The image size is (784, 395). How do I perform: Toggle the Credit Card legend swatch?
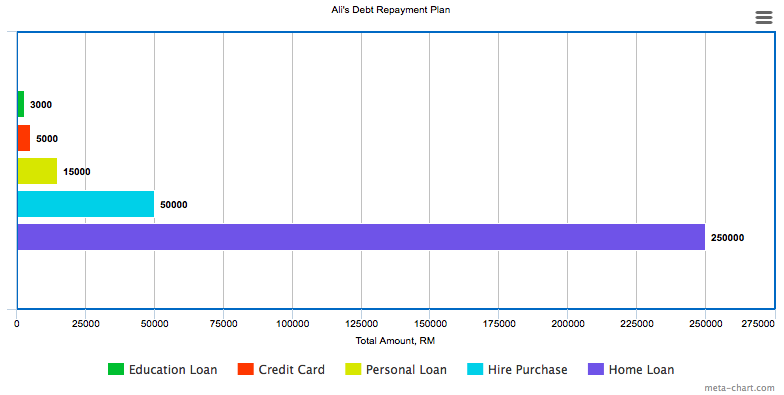(246, 369)
